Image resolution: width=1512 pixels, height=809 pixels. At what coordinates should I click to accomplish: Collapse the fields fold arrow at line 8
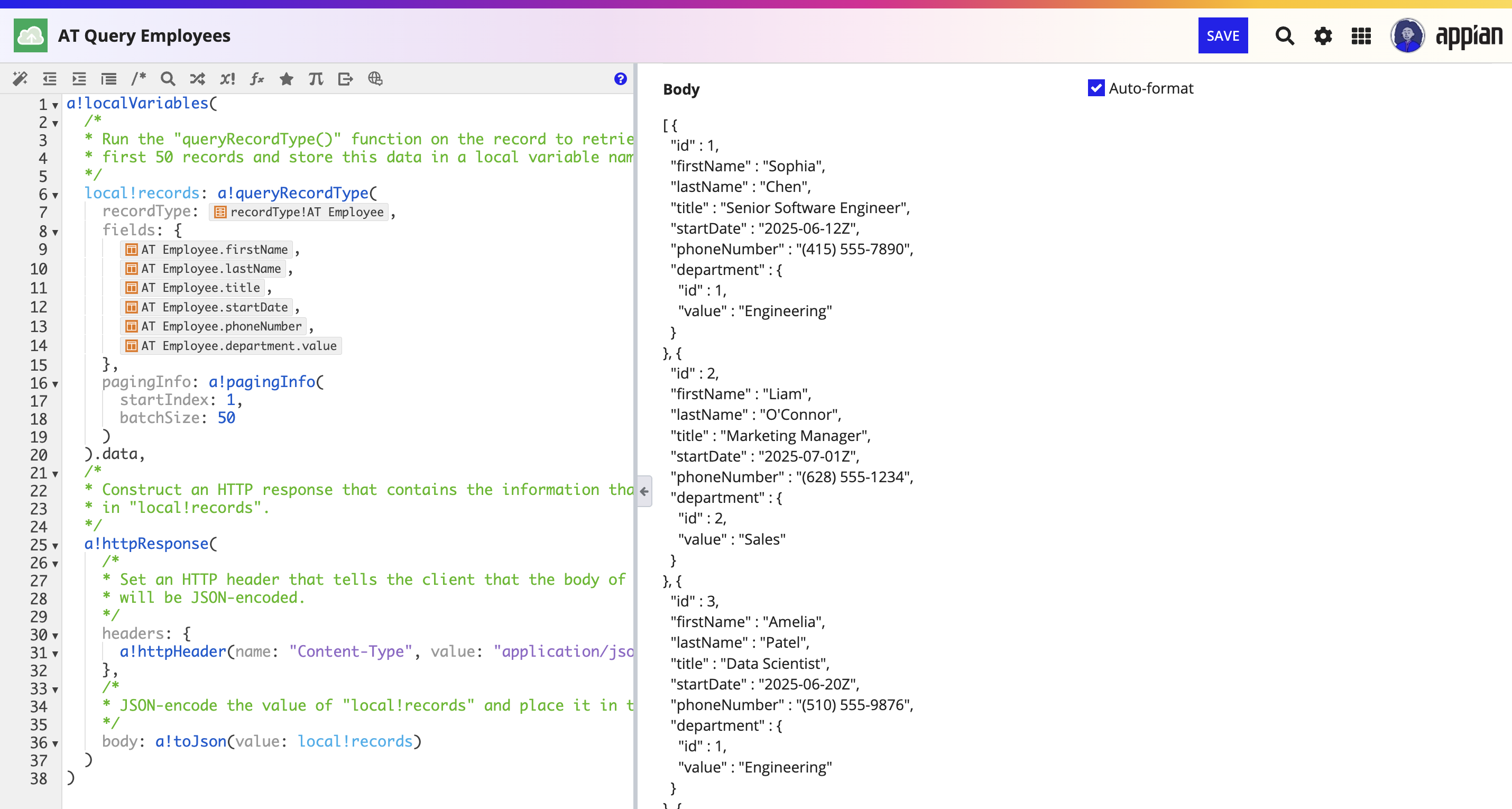click(55, 233)
